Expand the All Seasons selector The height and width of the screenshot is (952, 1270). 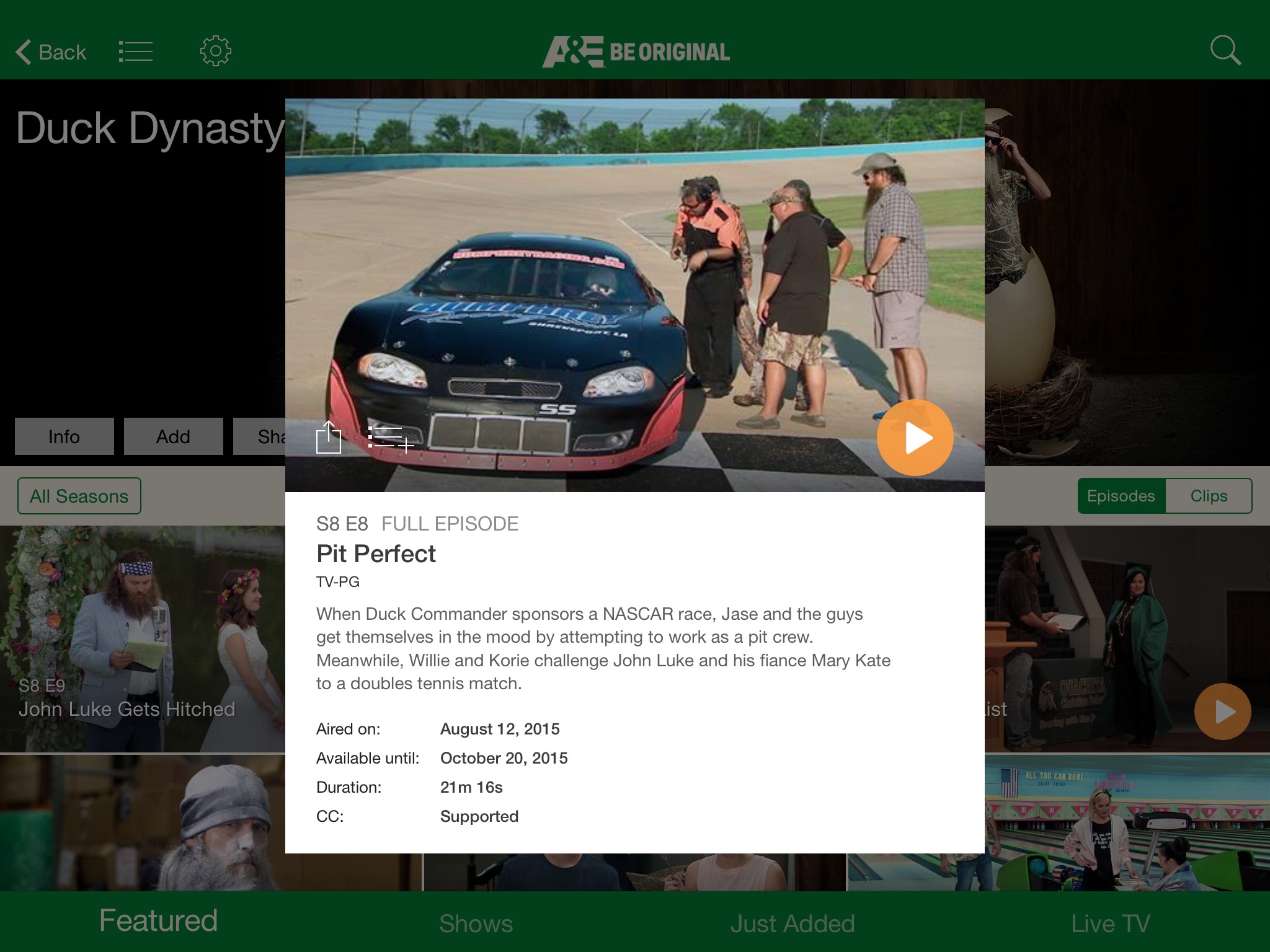pos(79,496)
